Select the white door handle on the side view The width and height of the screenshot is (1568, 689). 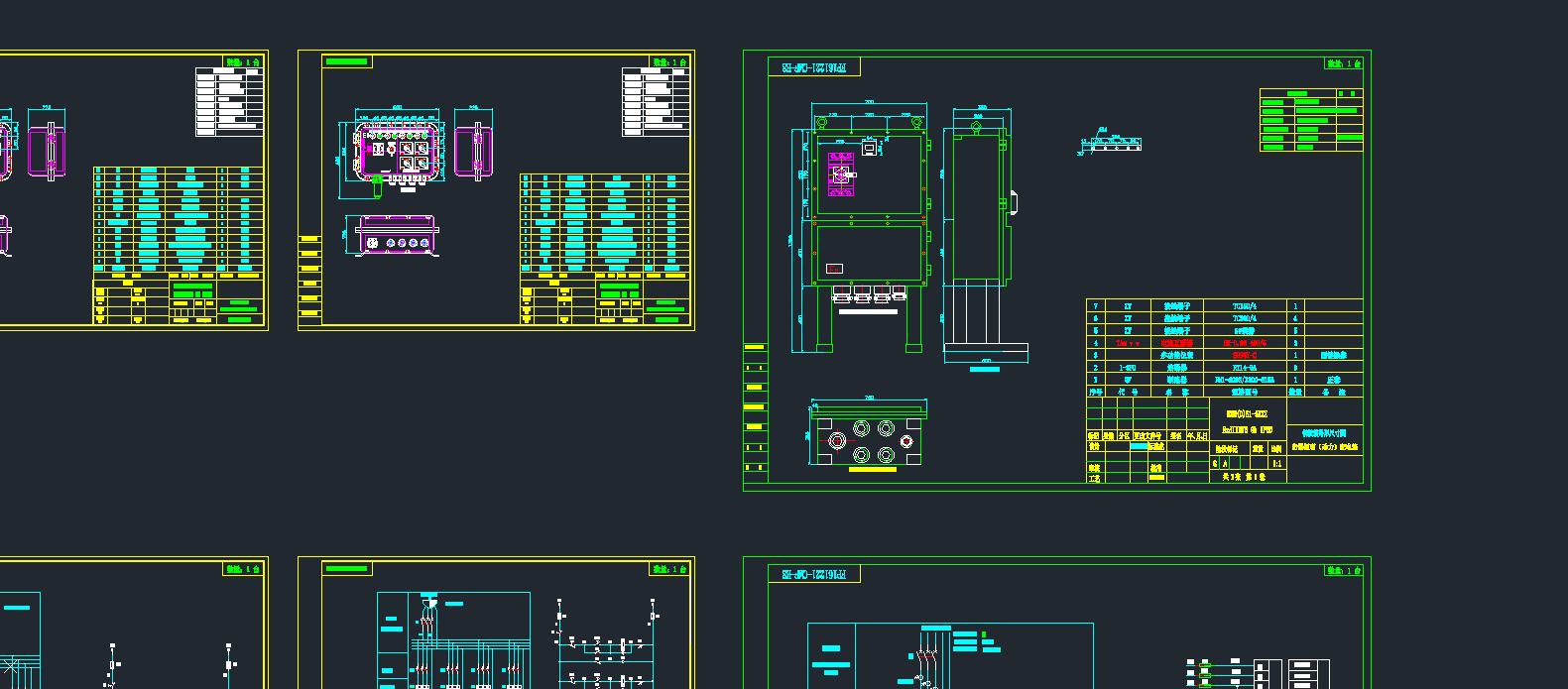1013,201
